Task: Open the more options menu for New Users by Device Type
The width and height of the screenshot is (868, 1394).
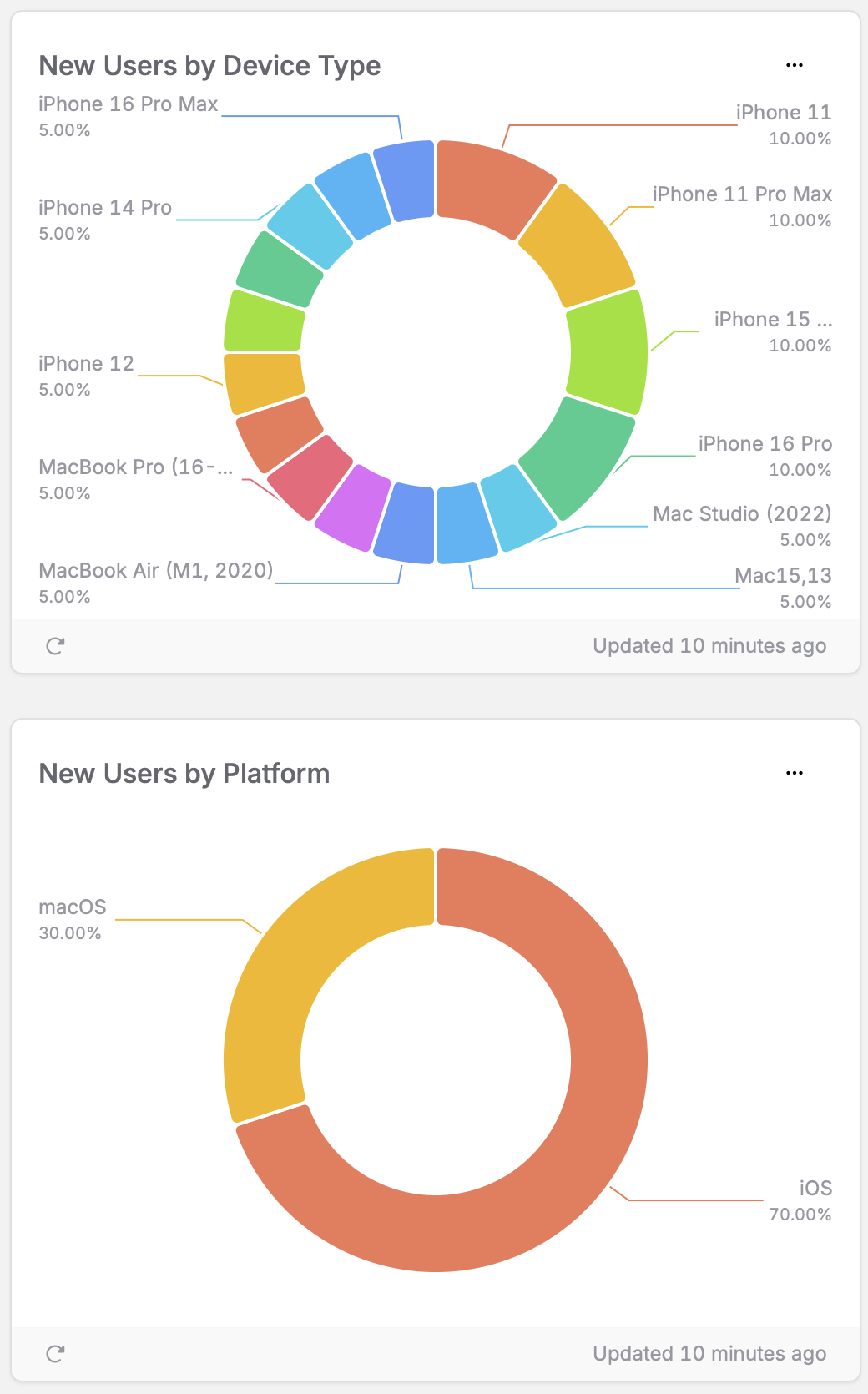Action: (x=795, y=65)
